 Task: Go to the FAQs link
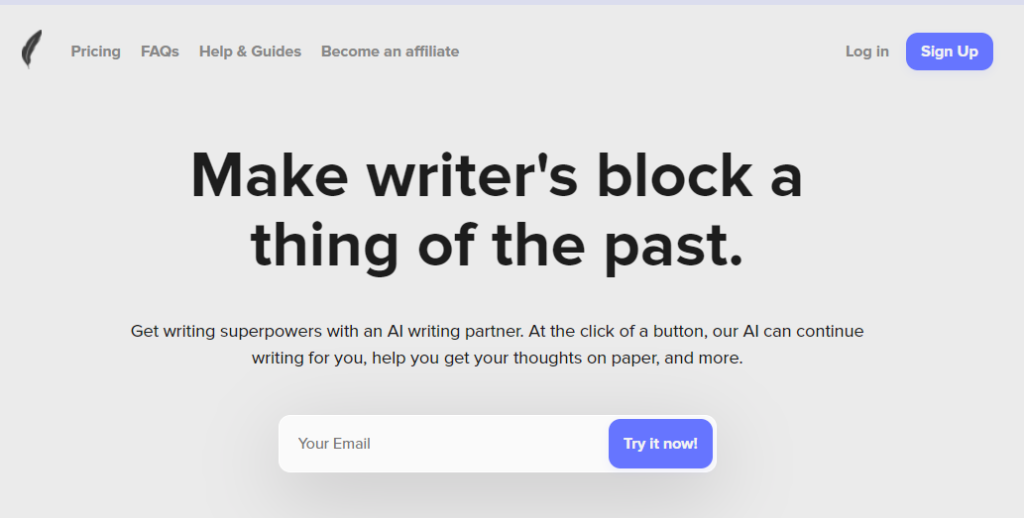pos(160,51)
